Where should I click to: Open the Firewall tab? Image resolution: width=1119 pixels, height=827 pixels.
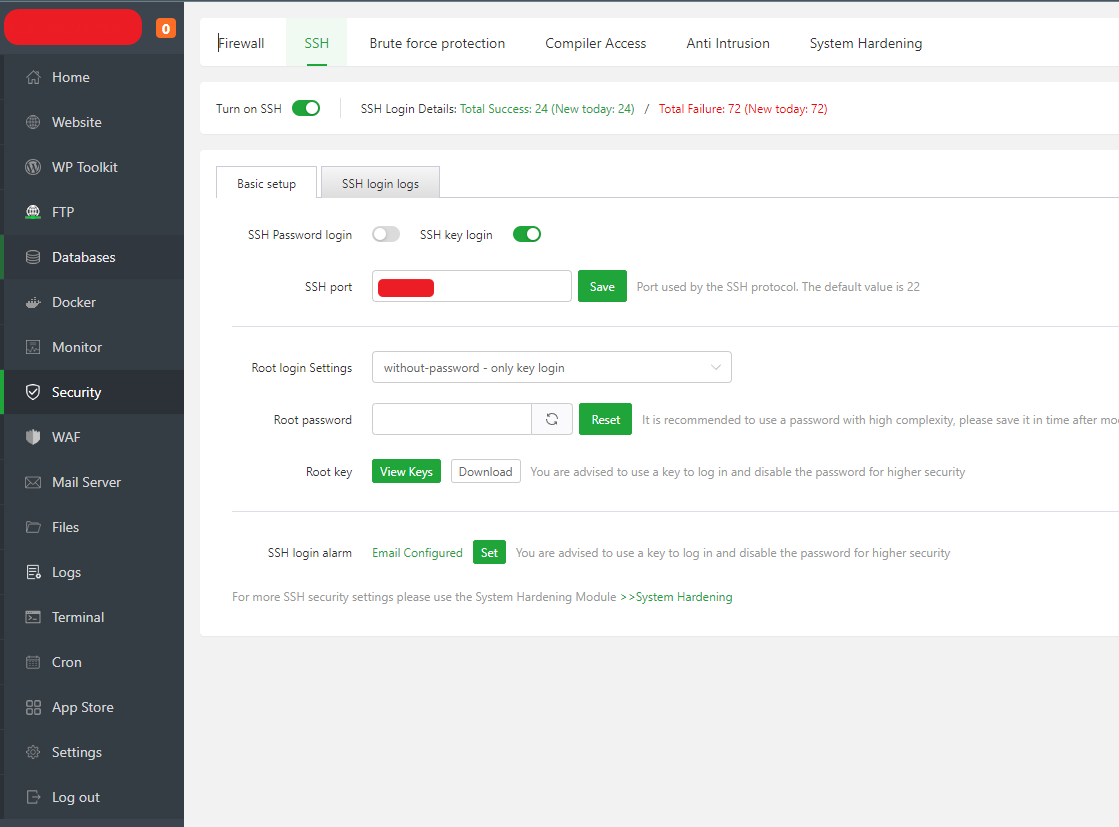[x=241, y=43]
